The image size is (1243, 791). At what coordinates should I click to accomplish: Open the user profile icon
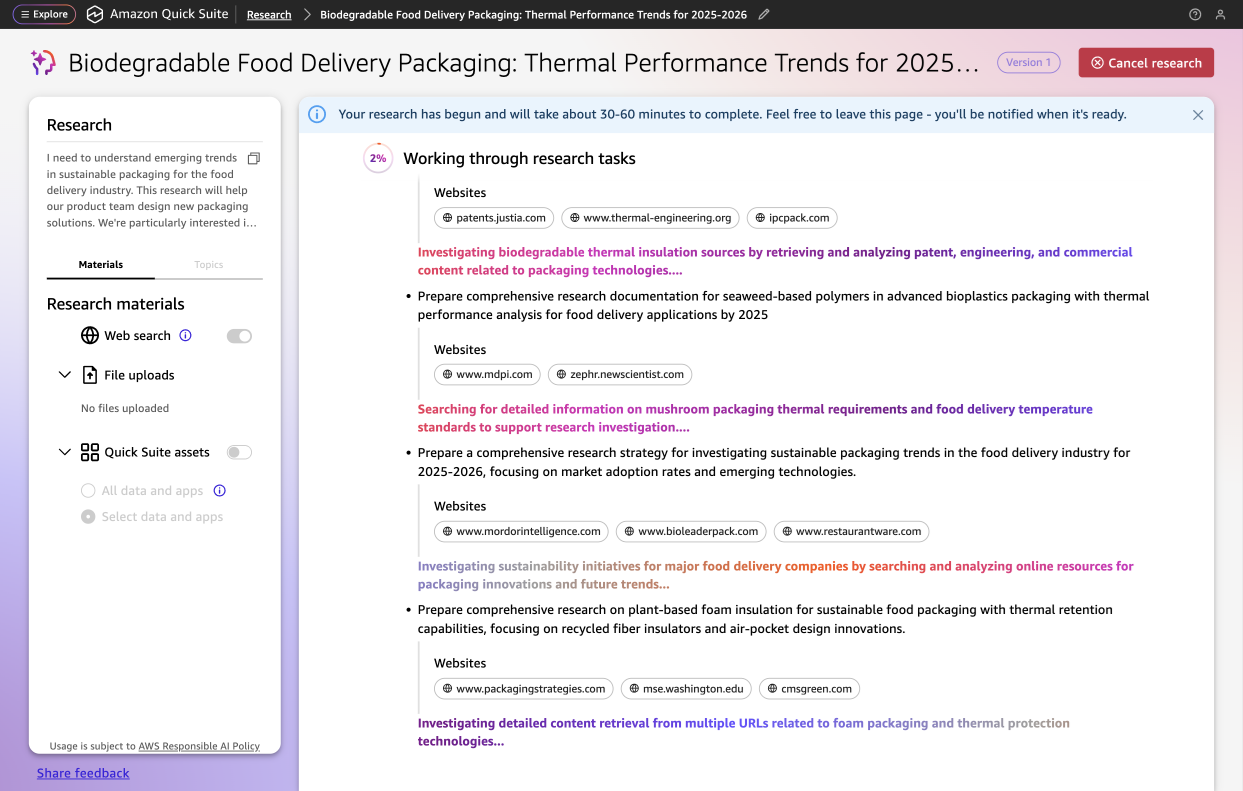coord(1220,15)
